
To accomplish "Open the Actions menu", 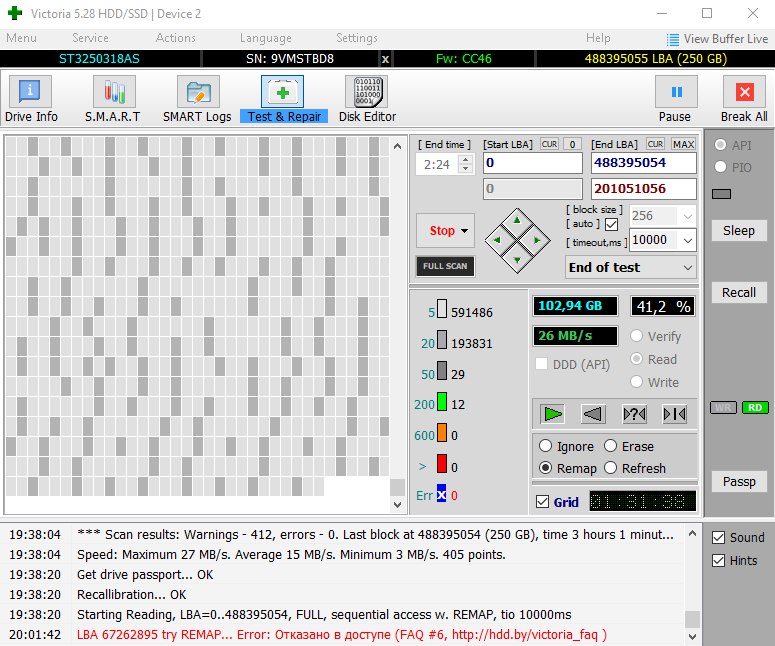I will (175, 38).
